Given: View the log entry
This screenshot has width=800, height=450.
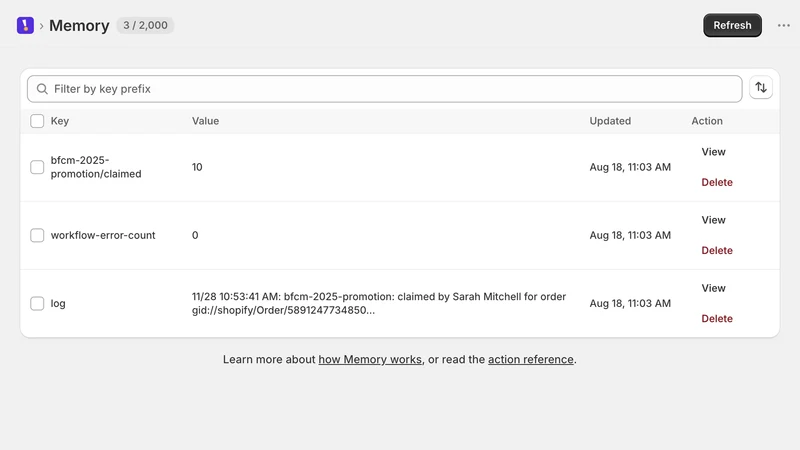Looking at the screenshot, I should (713, 288).
